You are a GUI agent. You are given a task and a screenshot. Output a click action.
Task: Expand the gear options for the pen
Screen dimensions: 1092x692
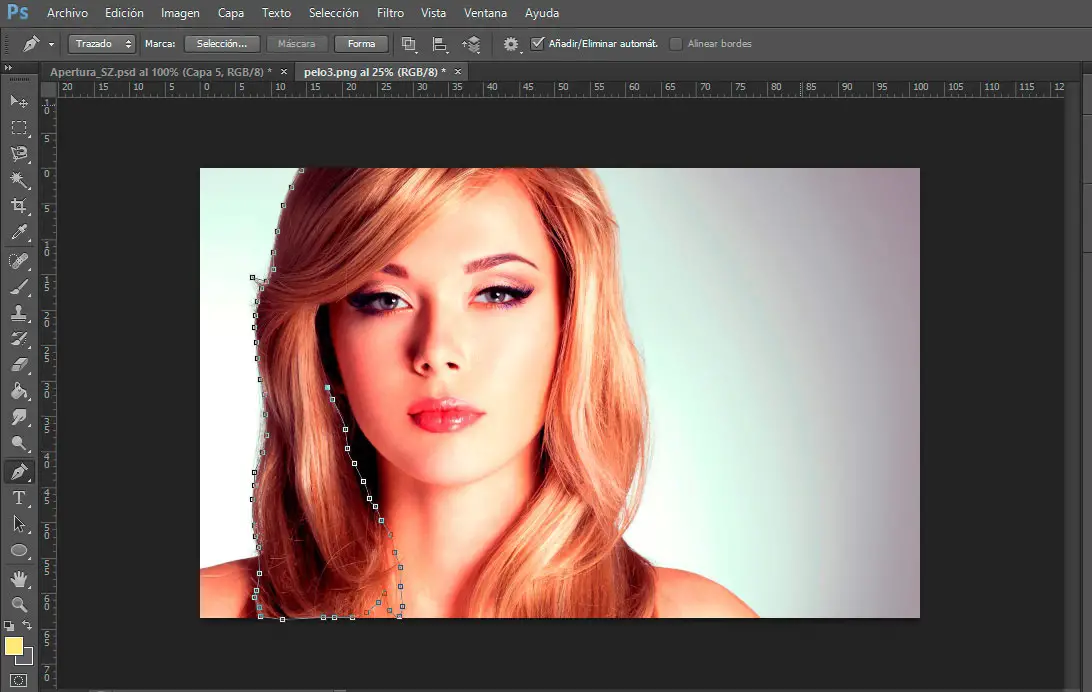[x=512, y=44]
